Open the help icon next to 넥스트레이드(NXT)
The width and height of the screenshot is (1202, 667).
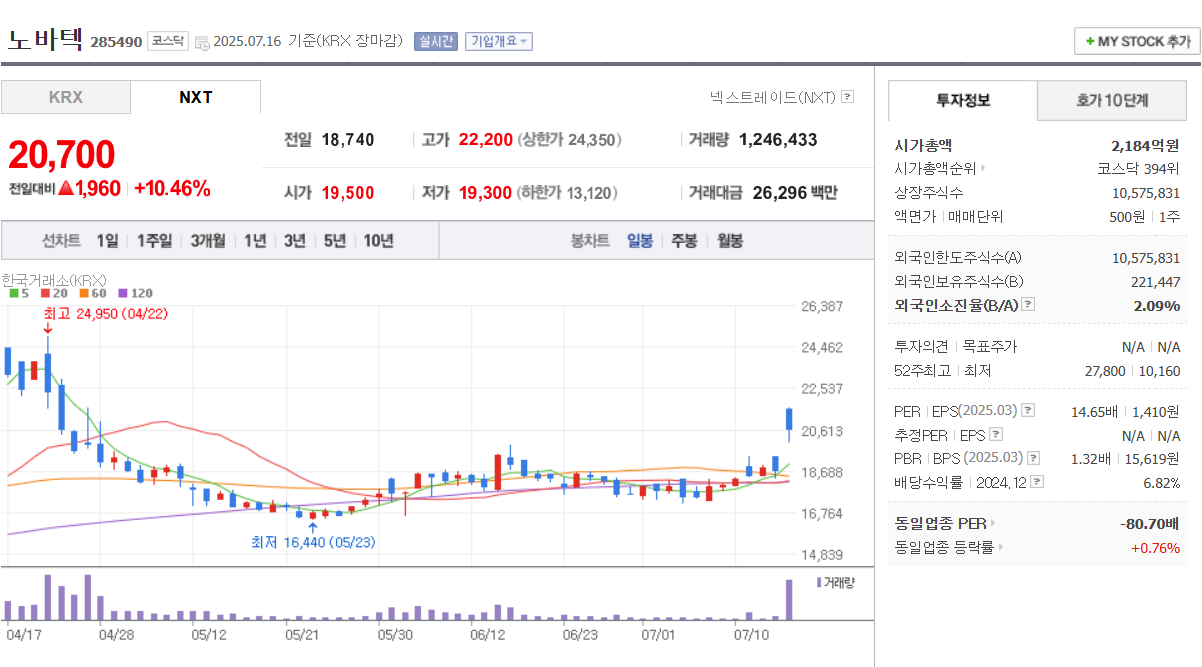coord(847,97)
